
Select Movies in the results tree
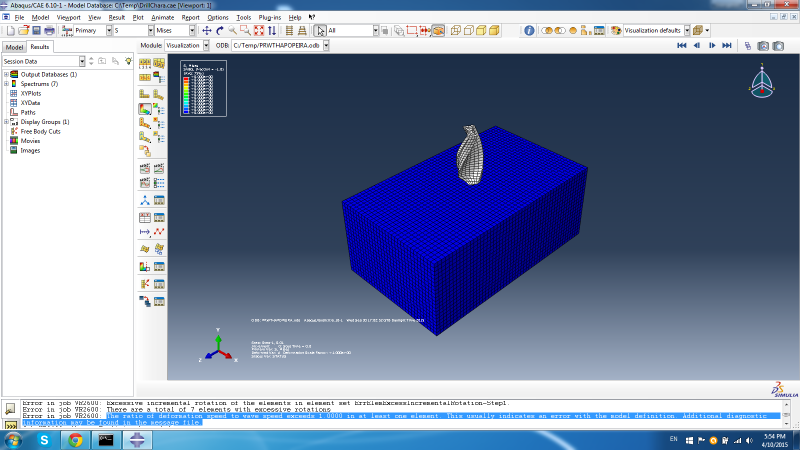[x=30, y=141]
